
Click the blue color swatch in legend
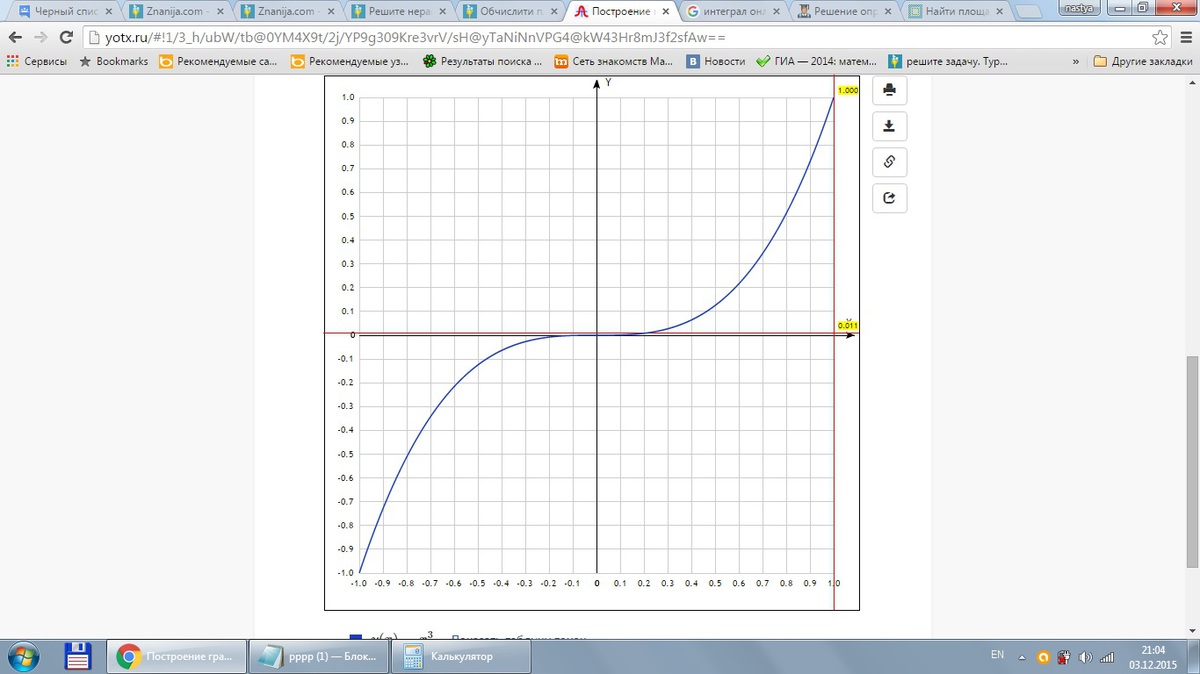pos(356,637)
